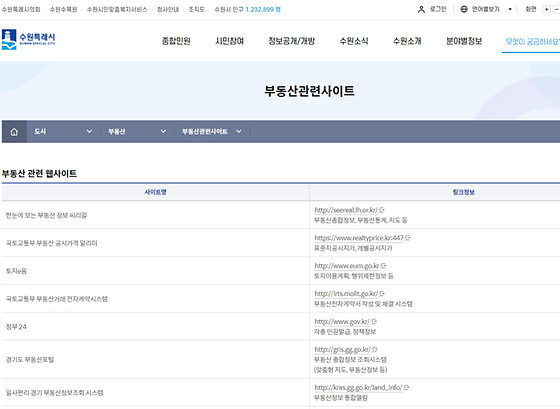Open the 로그인 login link
The width and height of the screenshot is (560, 409).
[x=432, y=9]
